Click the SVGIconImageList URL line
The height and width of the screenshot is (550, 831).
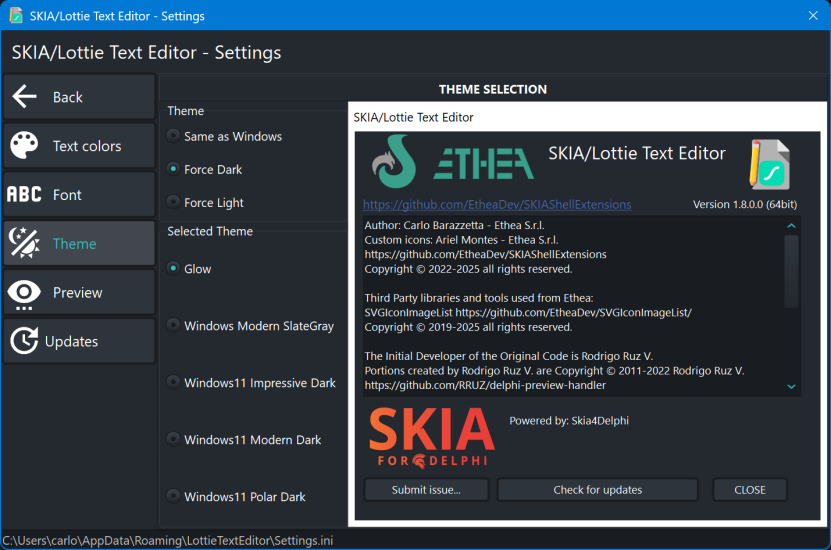click(x=528, y=313)
